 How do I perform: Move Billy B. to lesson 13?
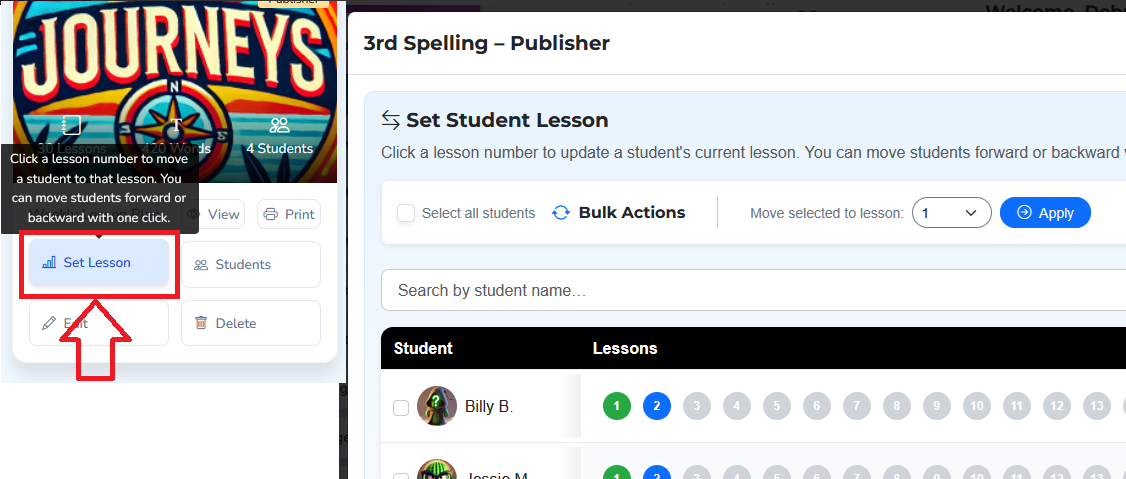1097,406
